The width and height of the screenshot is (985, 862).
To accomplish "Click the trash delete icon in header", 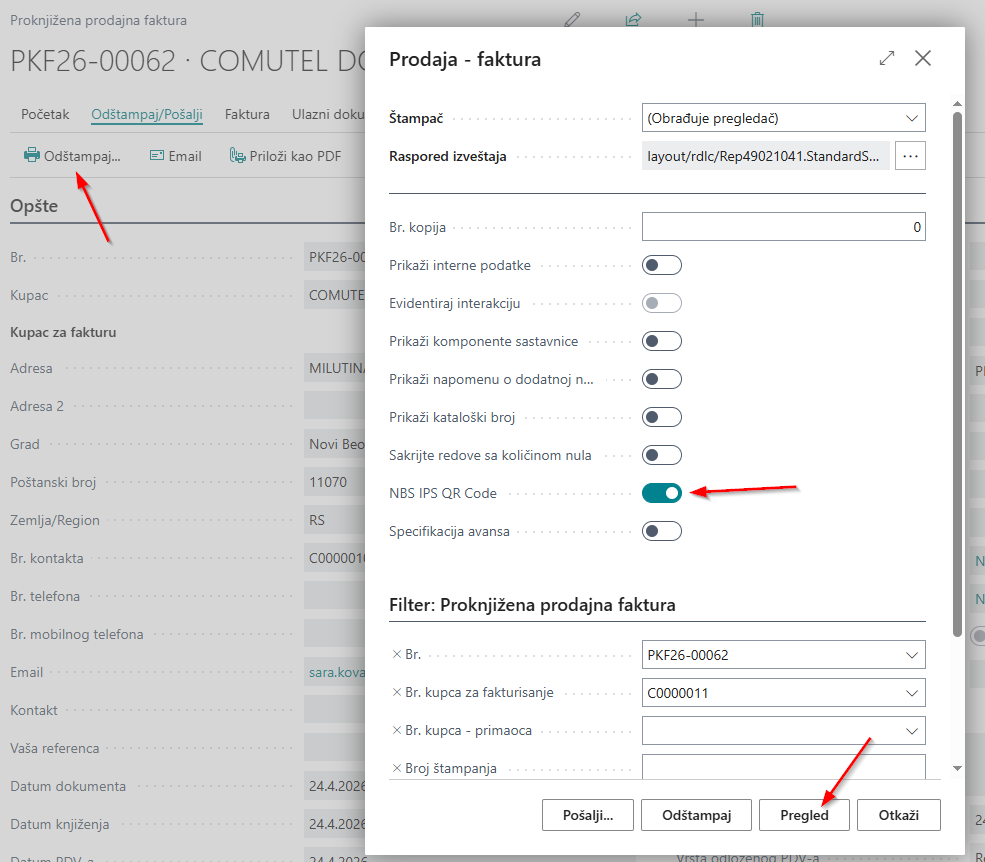I will [x=757, y=20].
